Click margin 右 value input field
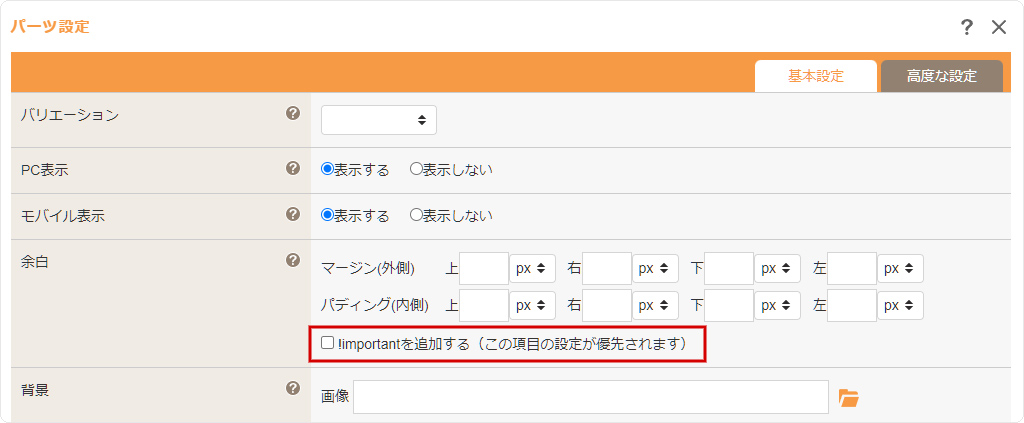Screen dimensions: 1024x423 [x=607, y=268]
